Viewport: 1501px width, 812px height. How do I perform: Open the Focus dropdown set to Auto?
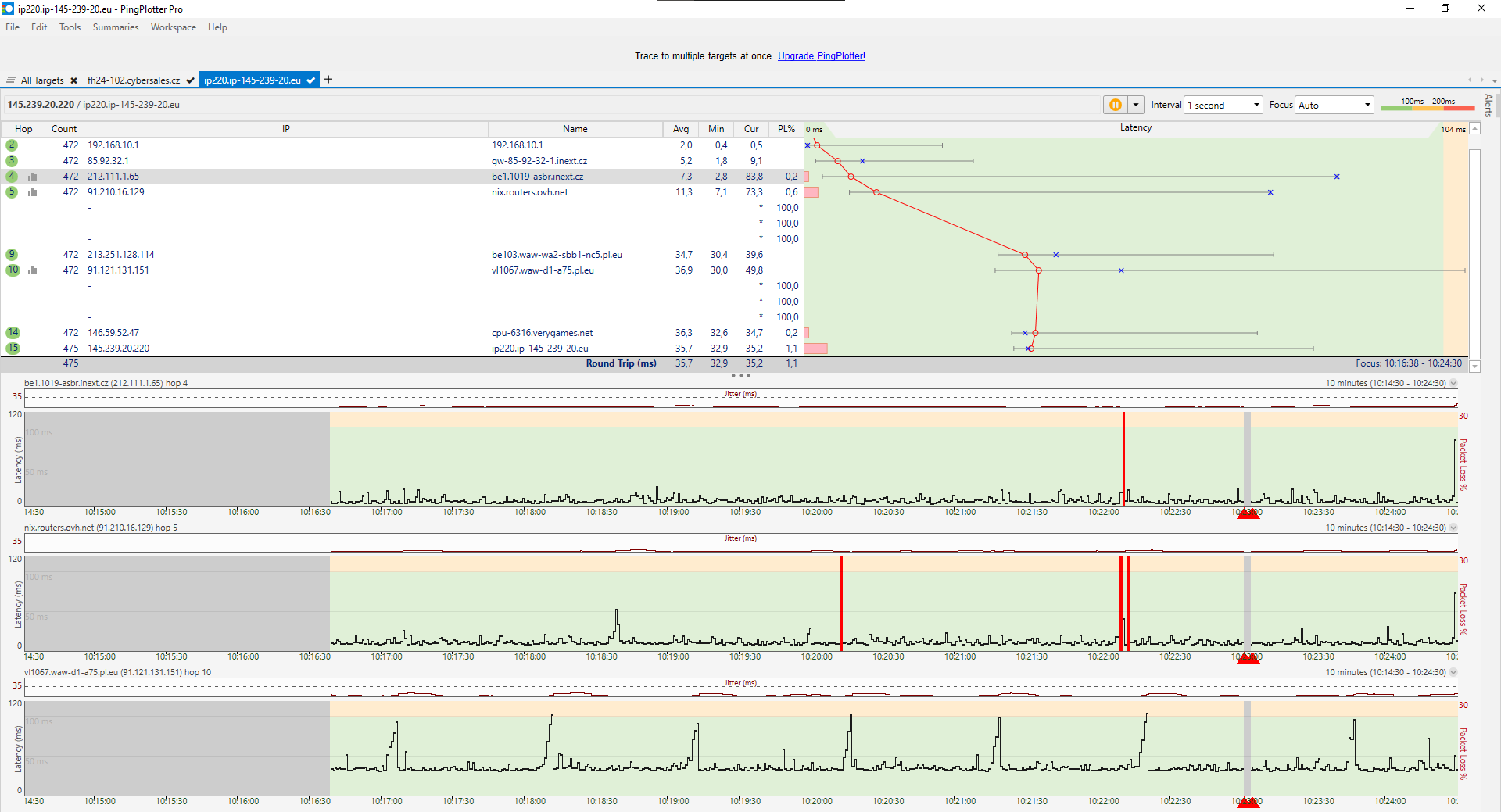1334,105
